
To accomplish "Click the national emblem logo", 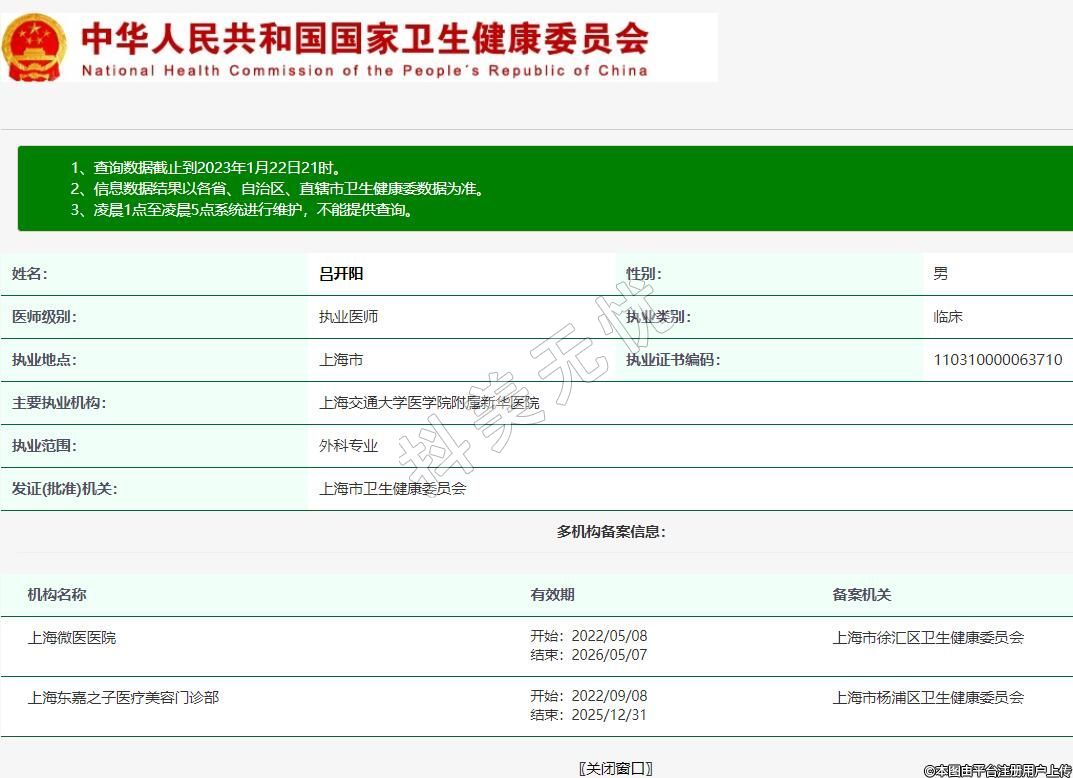I will (x=34, y=47).
